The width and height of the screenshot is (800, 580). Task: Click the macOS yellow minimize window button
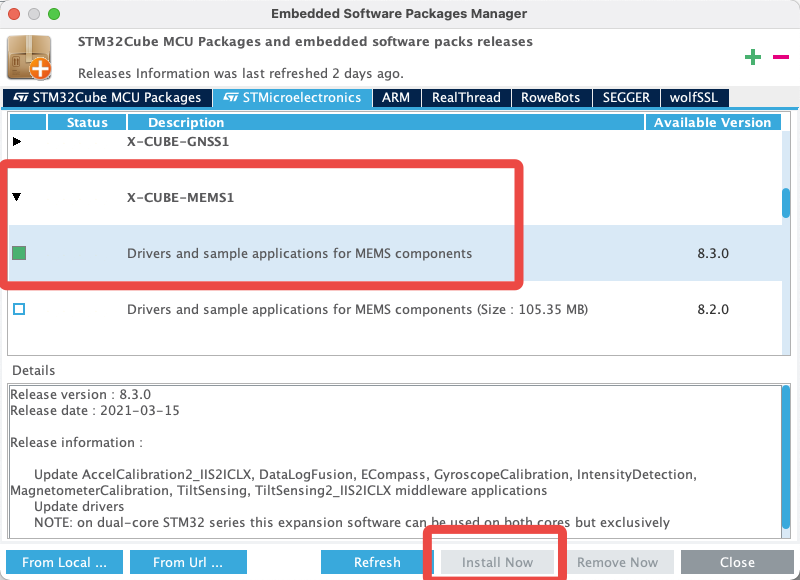[34, 14]
